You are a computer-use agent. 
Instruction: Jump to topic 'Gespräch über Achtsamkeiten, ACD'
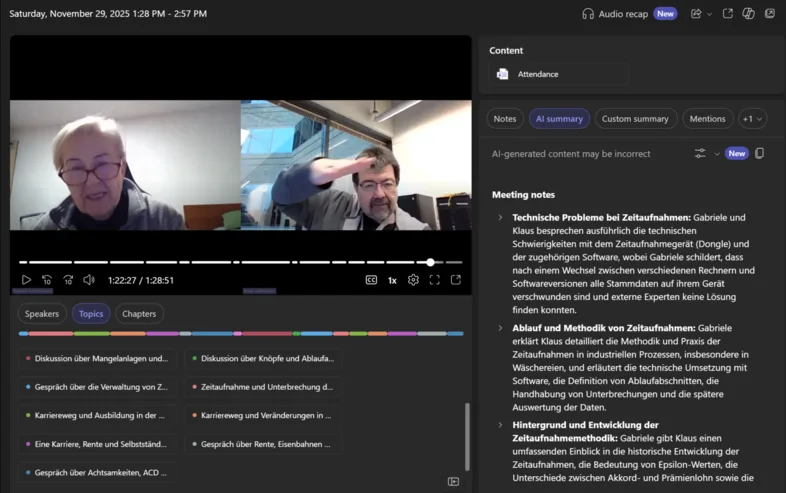click(x=100, y=472)
